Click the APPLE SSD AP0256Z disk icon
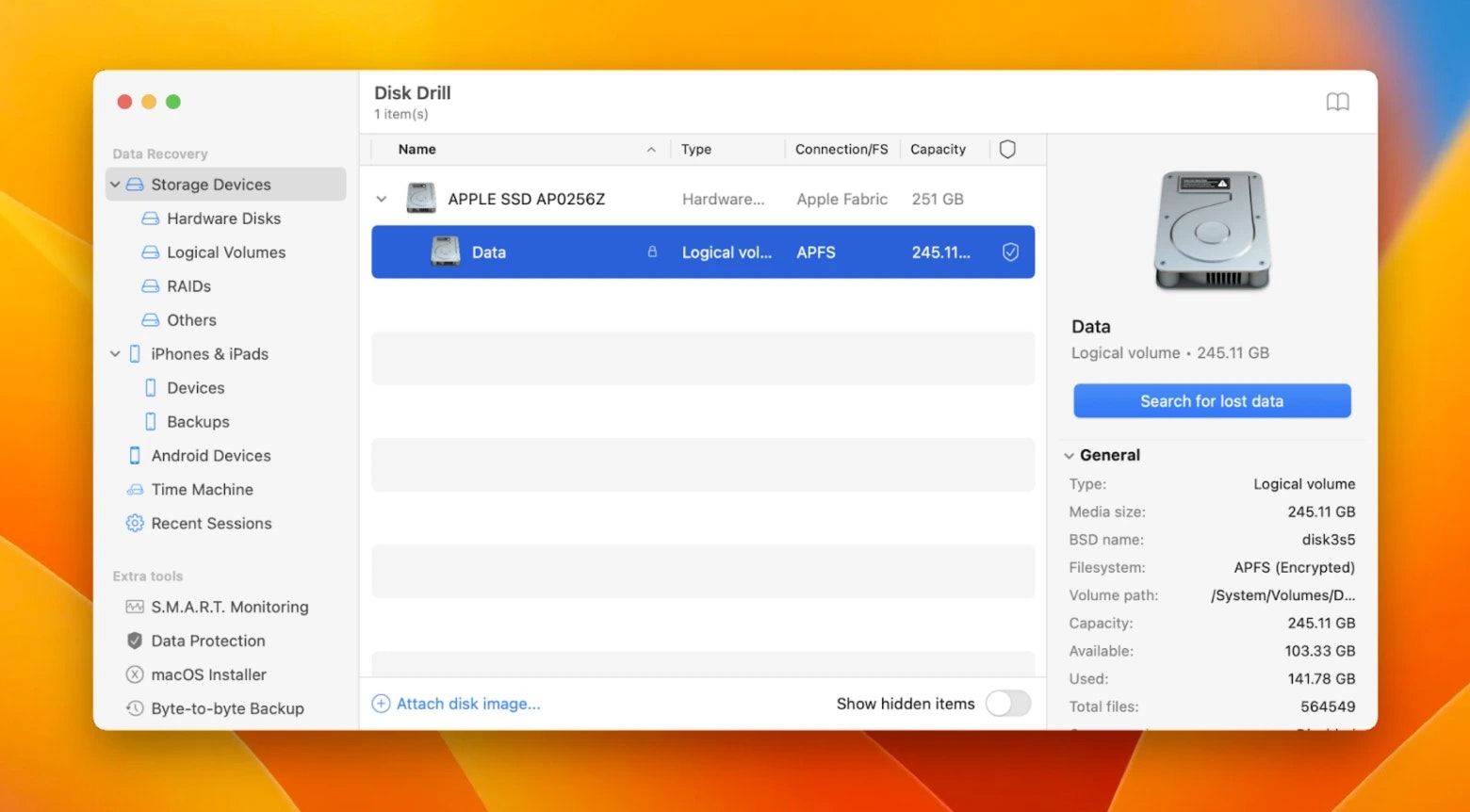The width and height of the screenshot is (1470, 812). (x=421, y=199)
